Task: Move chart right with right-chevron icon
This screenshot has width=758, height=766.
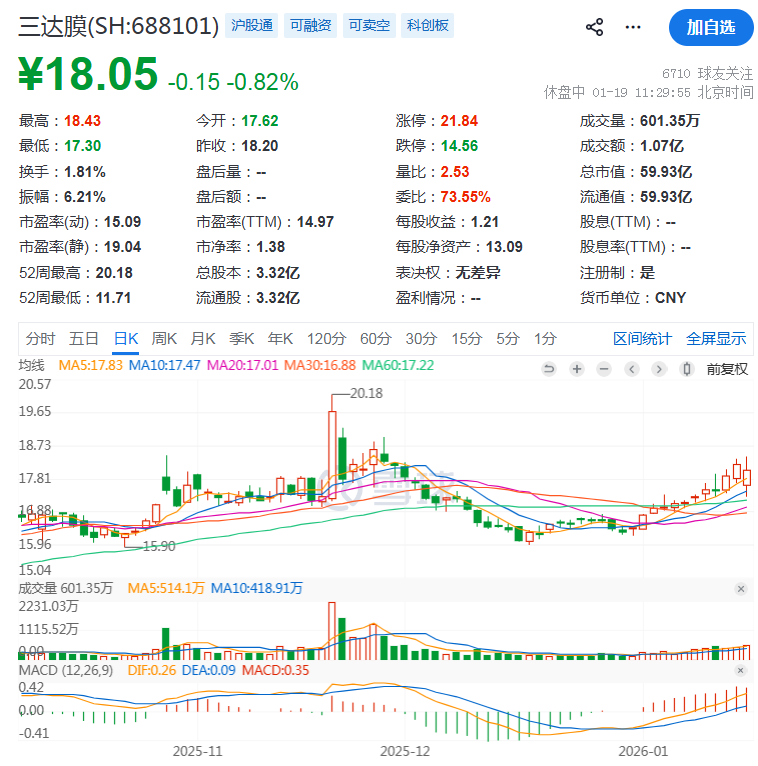Action: [659, 369]
